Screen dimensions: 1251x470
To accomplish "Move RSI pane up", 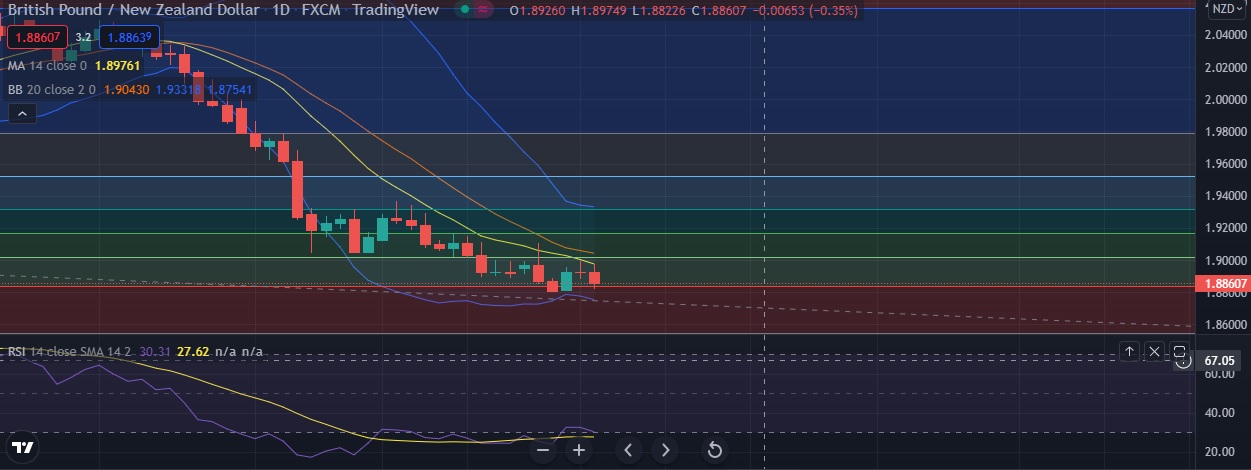I will coord(1129,351).
